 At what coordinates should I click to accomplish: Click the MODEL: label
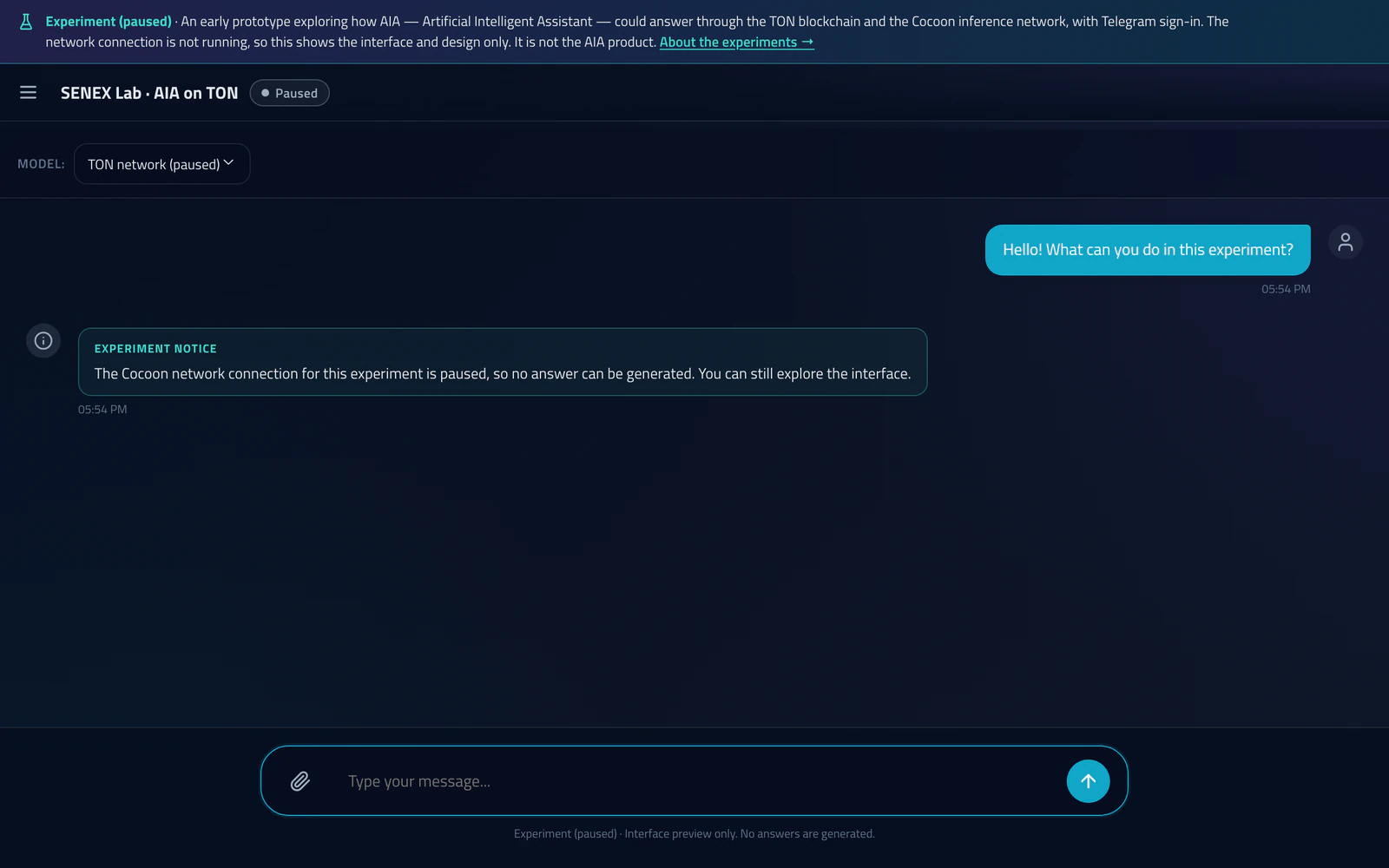[x=41, y=164]
